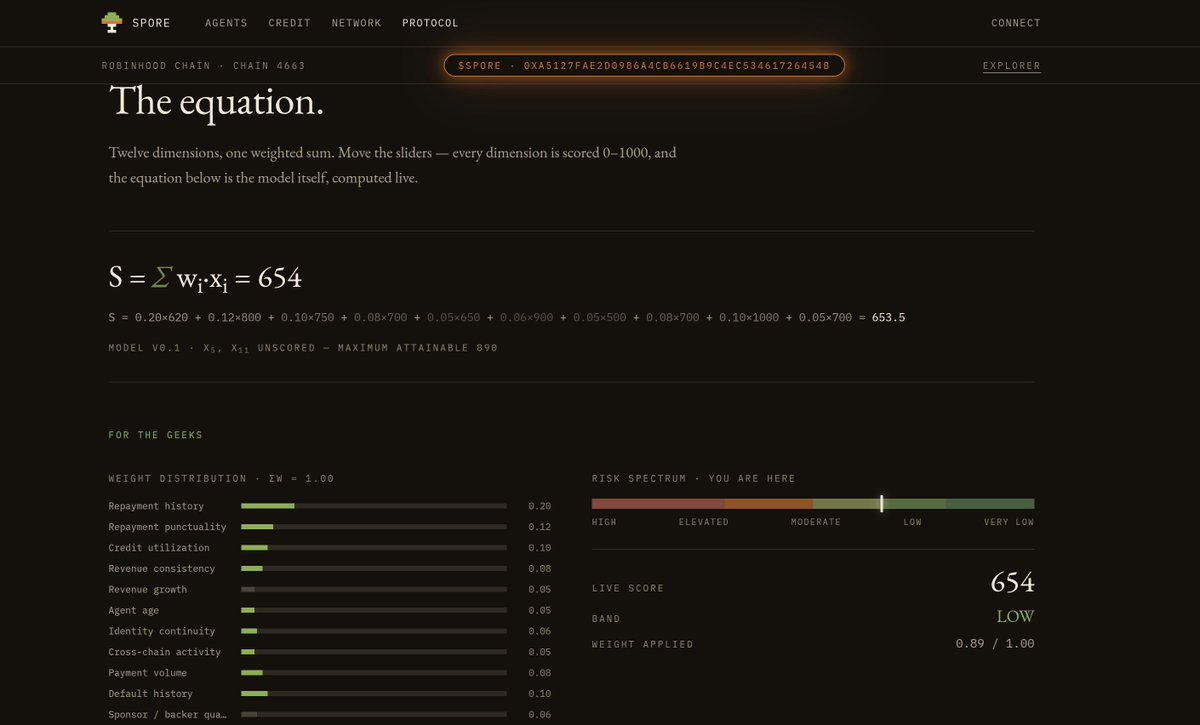Click the 'Robinhood Chain · Chain 4663' text
The height and width of the screenshot is (725, 1200).
point(204,66)
